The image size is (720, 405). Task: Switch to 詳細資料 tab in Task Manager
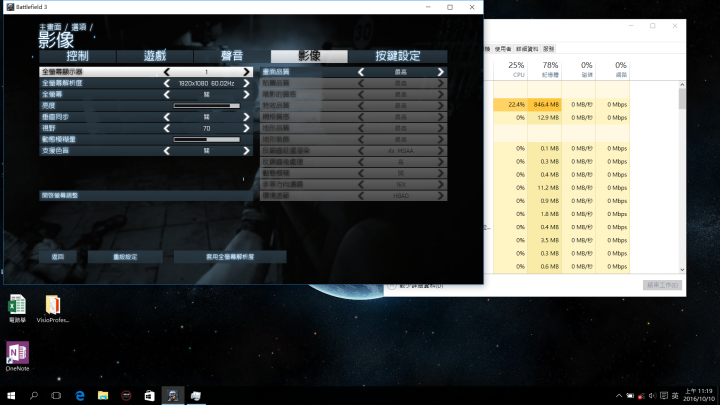pos(527,49)
